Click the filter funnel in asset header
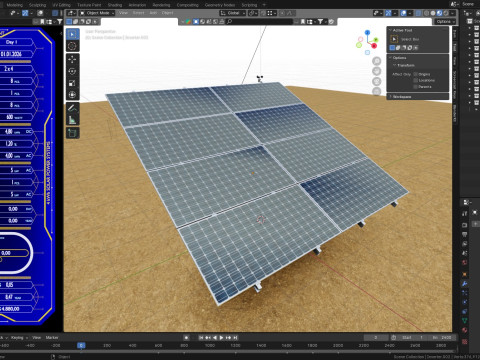480x360 pixels. coord(320,21)
